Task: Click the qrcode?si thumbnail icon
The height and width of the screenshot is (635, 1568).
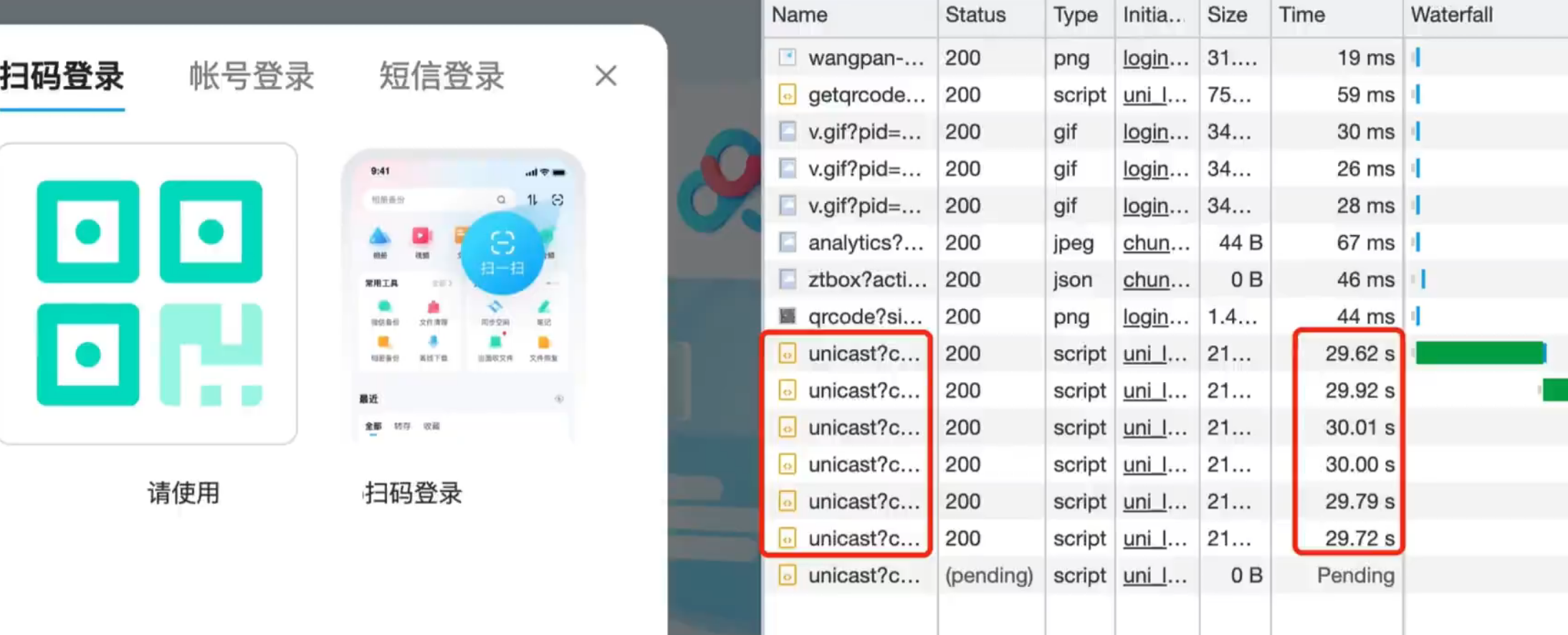Action: (x=787, y=316)
